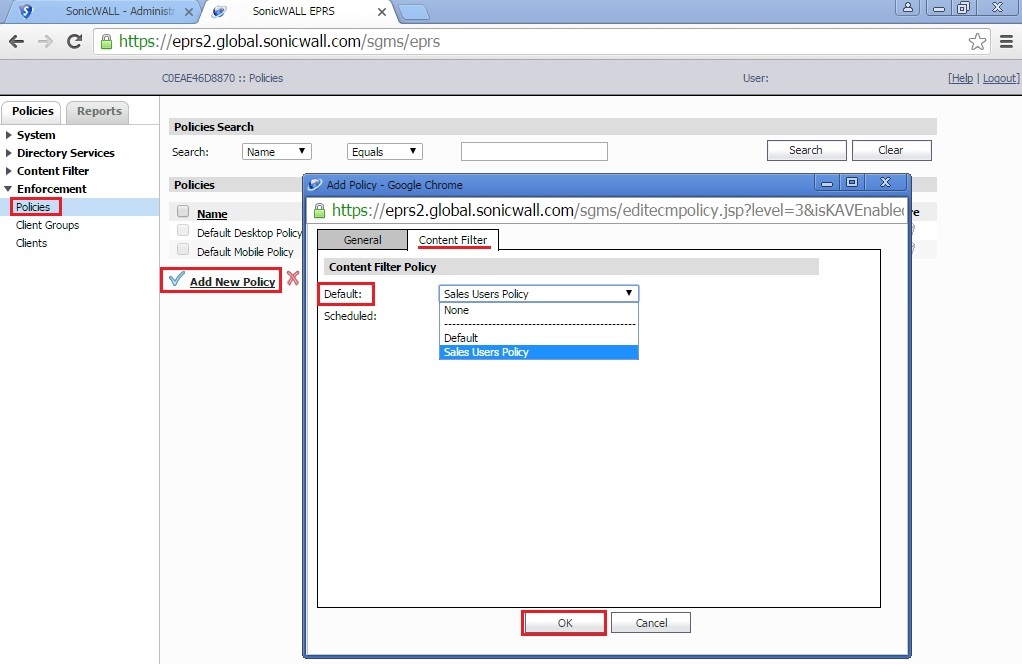Open the search field Name dropdown

click(x=277, y=152)
